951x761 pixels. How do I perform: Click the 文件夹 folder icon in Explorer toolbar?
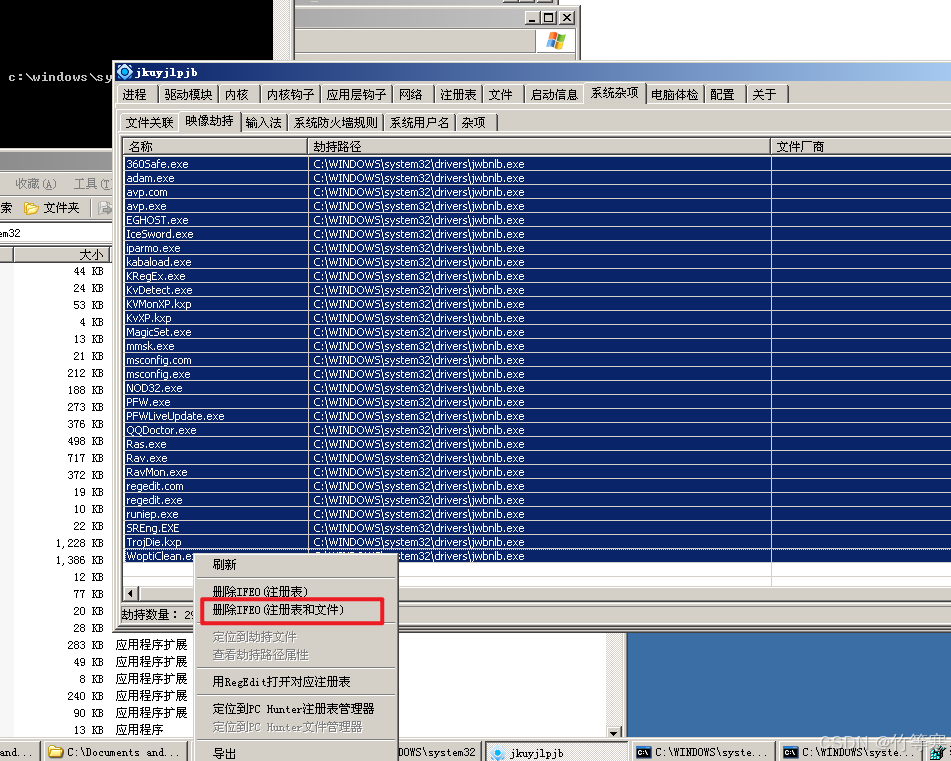[x=31, y=208]
